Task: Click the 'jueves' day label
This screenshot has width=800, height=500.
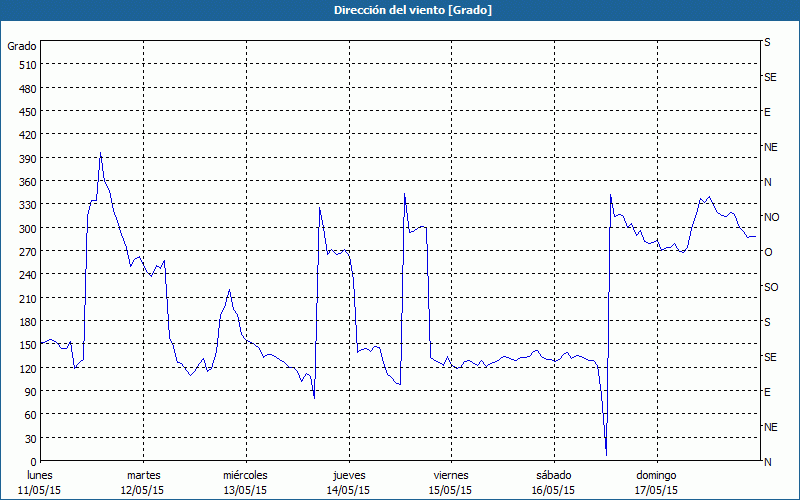Action: [348, 475]
